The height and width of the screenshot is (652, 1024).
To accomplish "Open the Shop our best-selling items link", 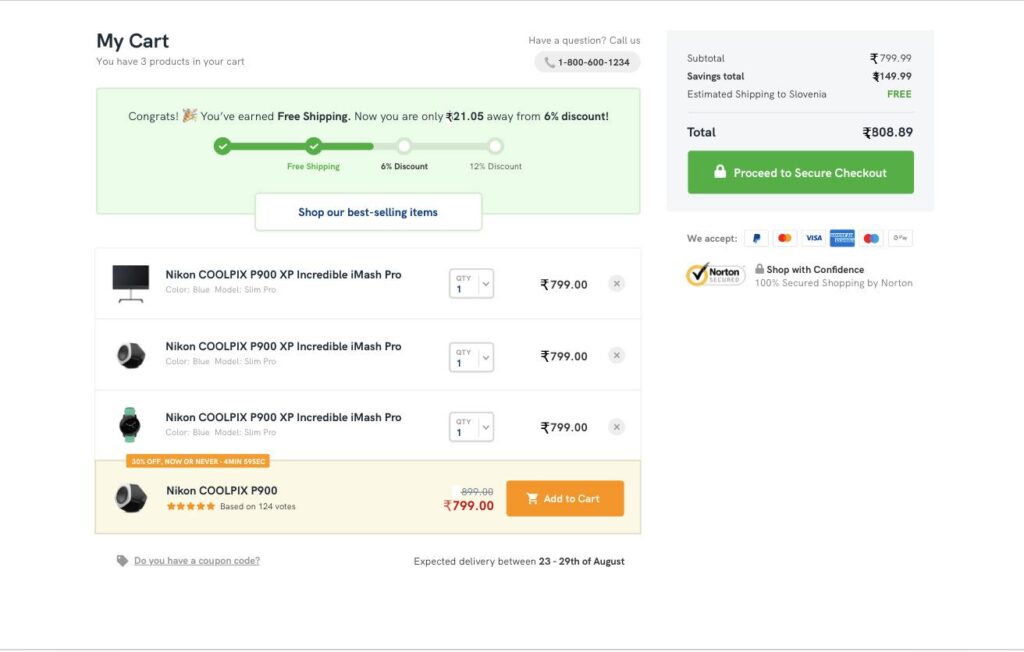I will coord(368,212).
